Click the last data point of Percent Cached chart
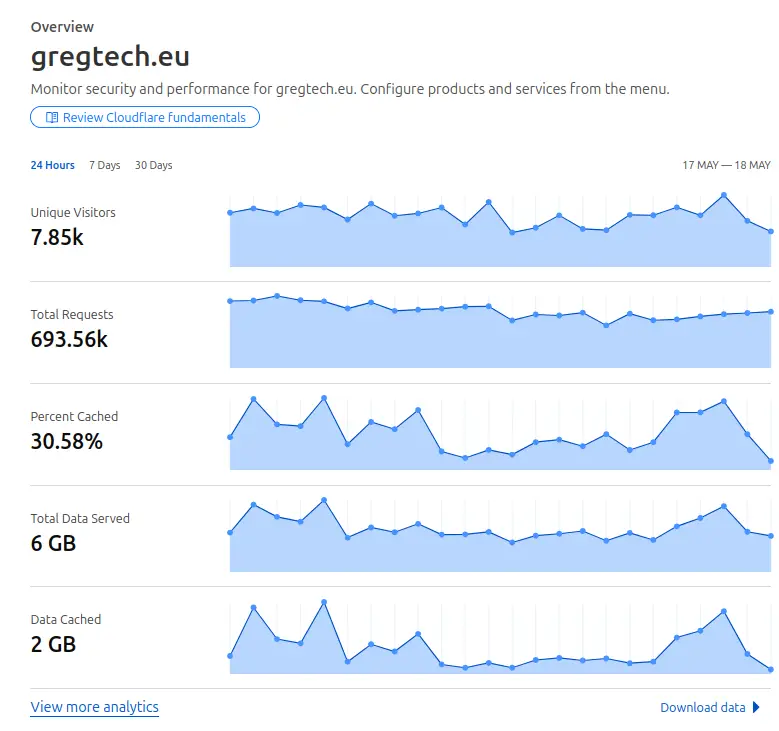This screenshot has height=731, width=779. pos(771,461)
